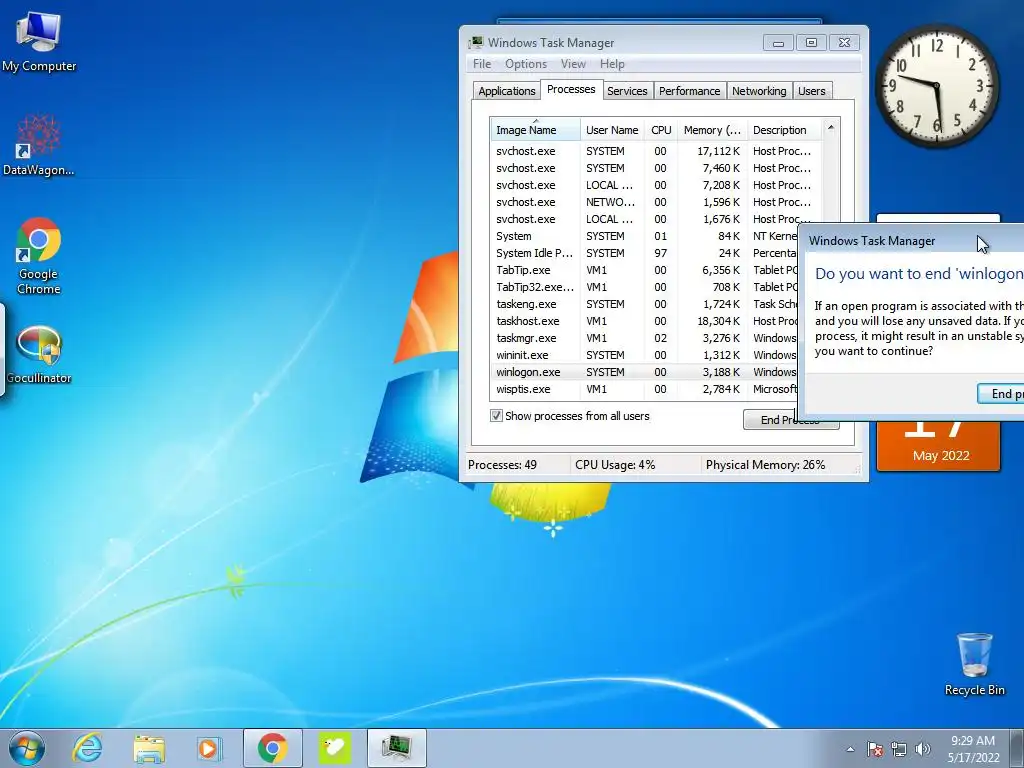Select svchost.exe with 1,596 K memory
Viewport: 1024px width, 768px height.
point(656,202)
